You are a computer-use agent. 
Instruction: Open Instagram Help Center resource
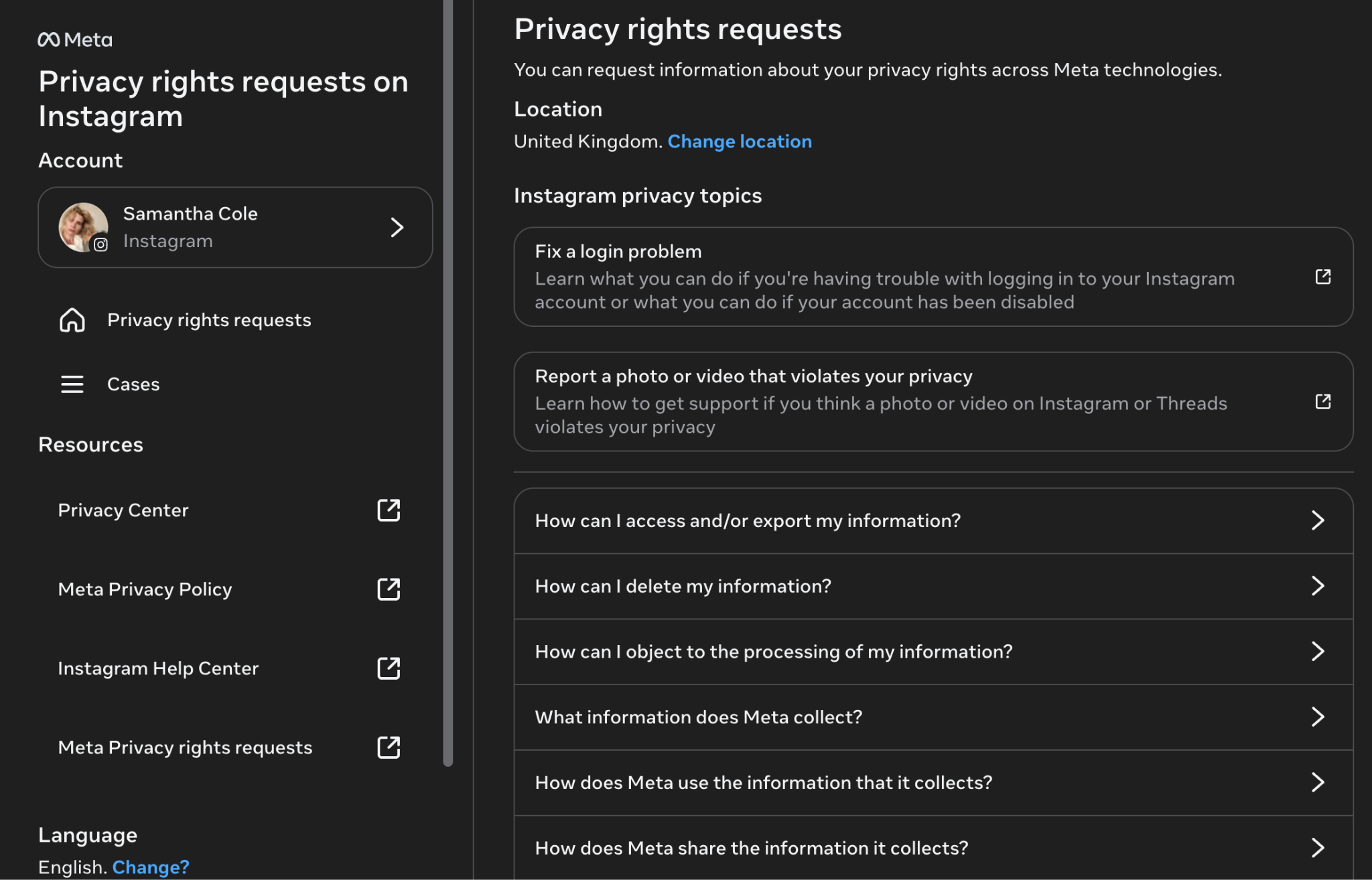pyautogui.click(x=230, y=668)
